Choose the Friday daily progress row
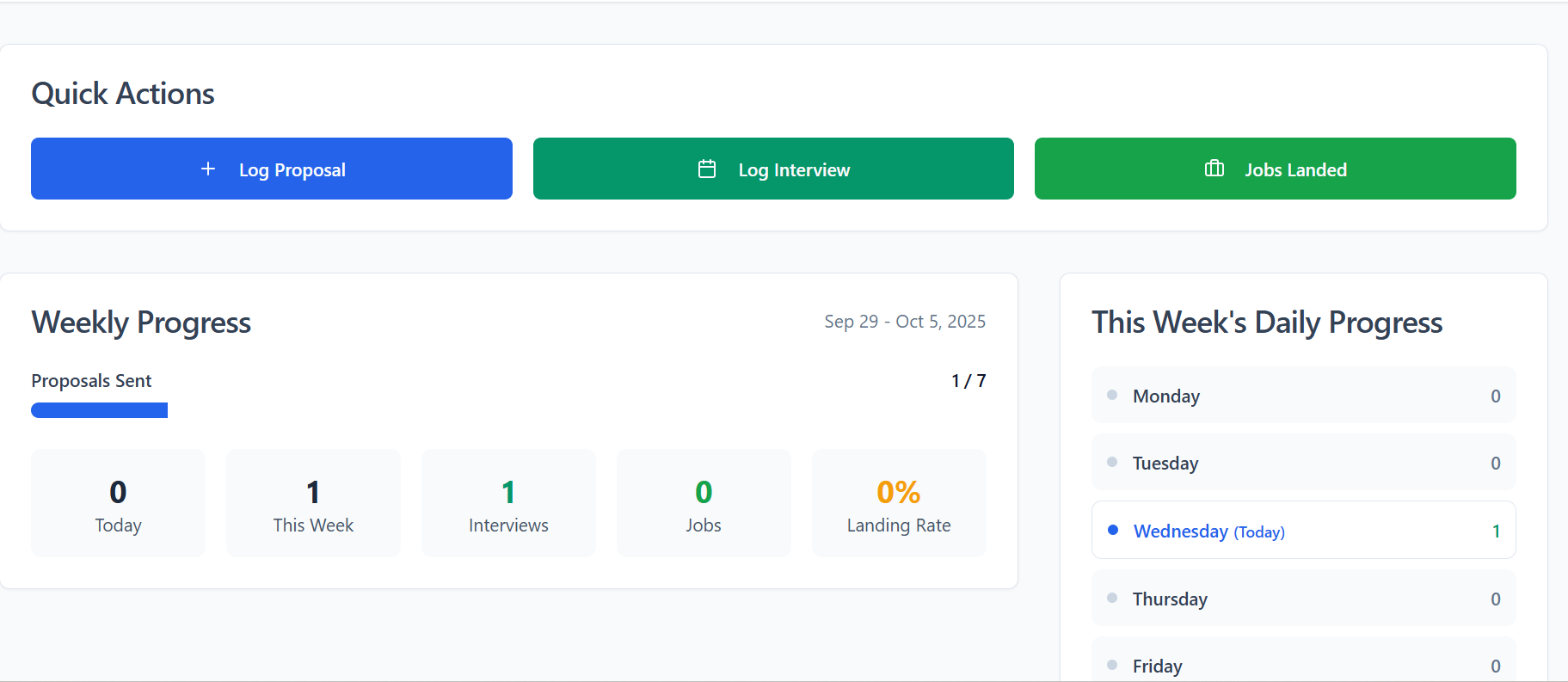1568x682 pixels. 1303,665
